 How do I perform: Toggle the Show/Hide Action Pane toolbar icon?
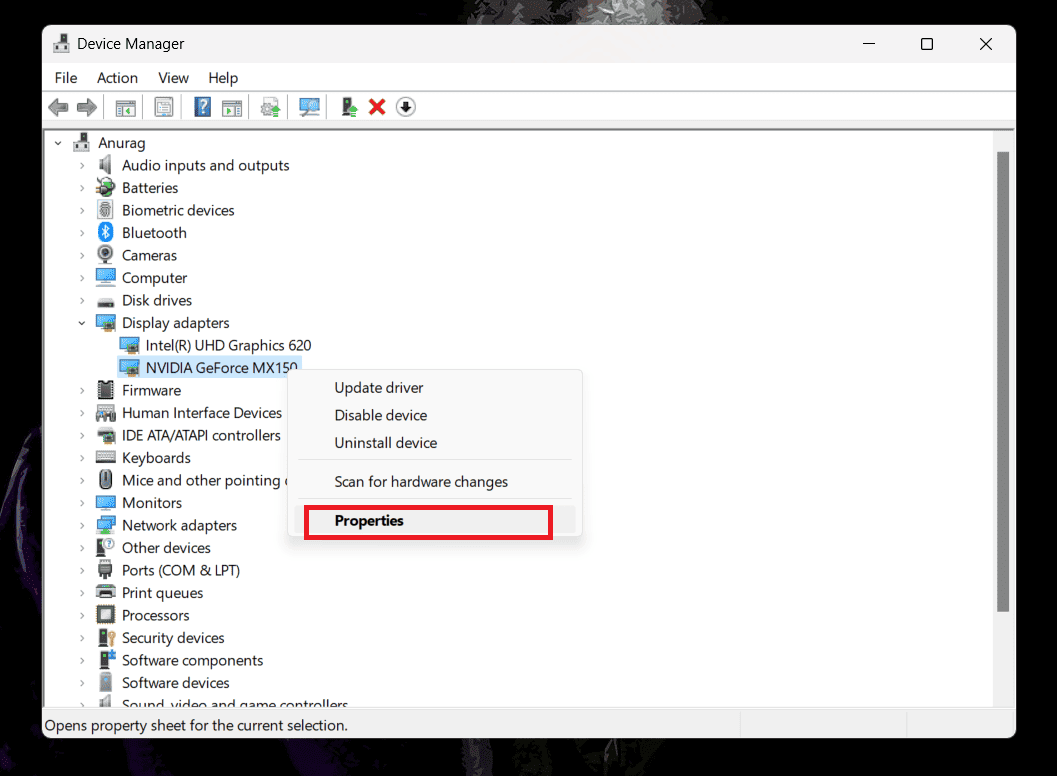[232, 107]
